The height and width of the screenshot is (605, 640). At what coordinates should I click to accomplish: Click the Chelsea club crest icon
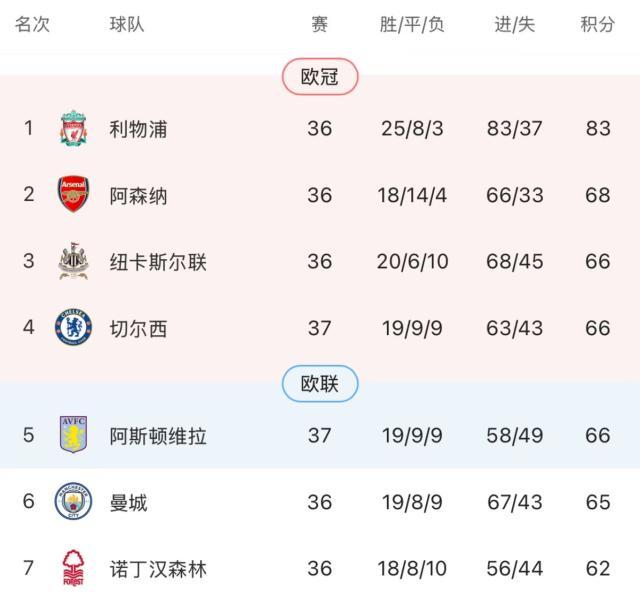73,328
